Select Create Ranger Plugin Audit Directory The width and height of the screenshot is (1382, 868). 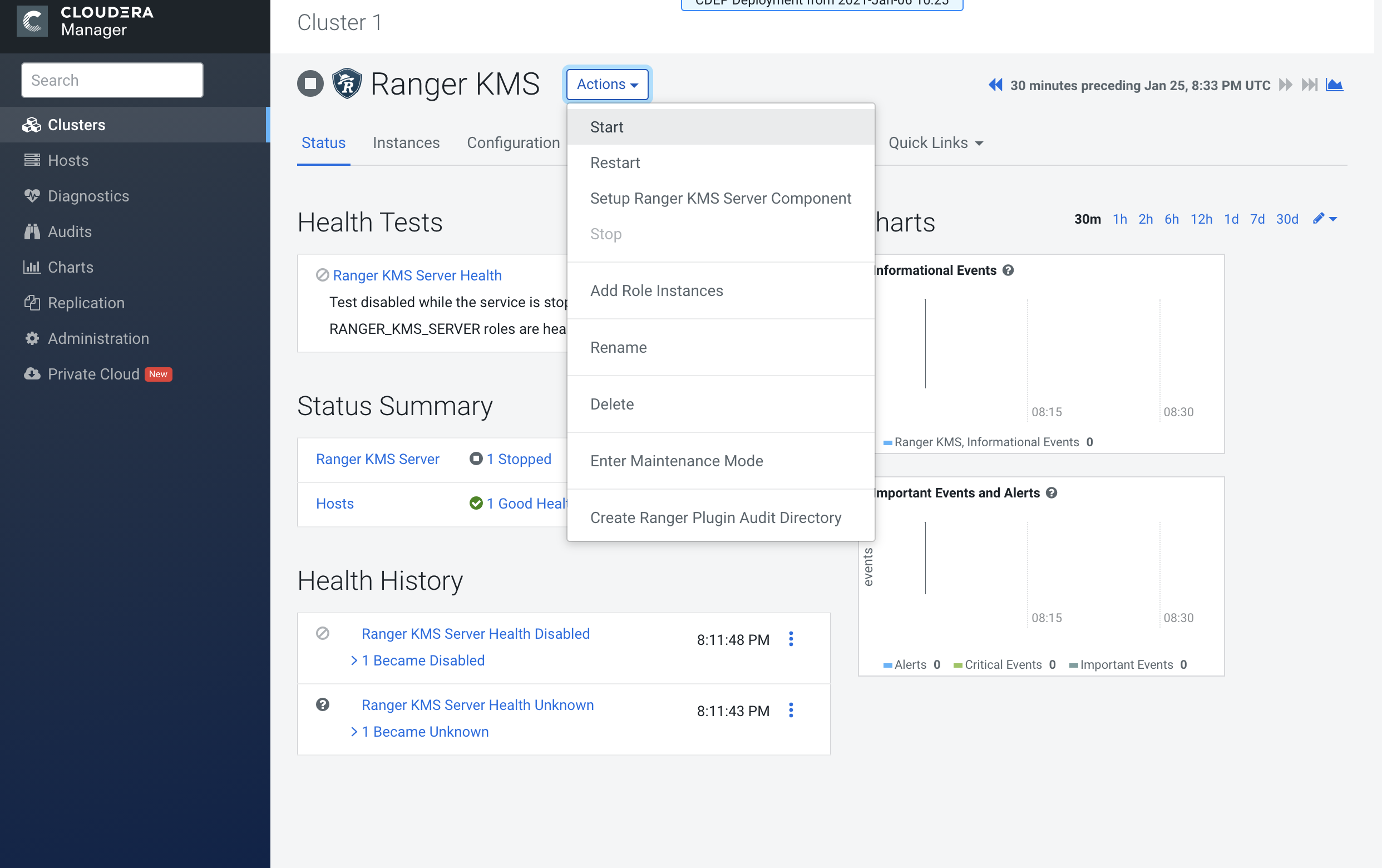[x=721, y=518]
